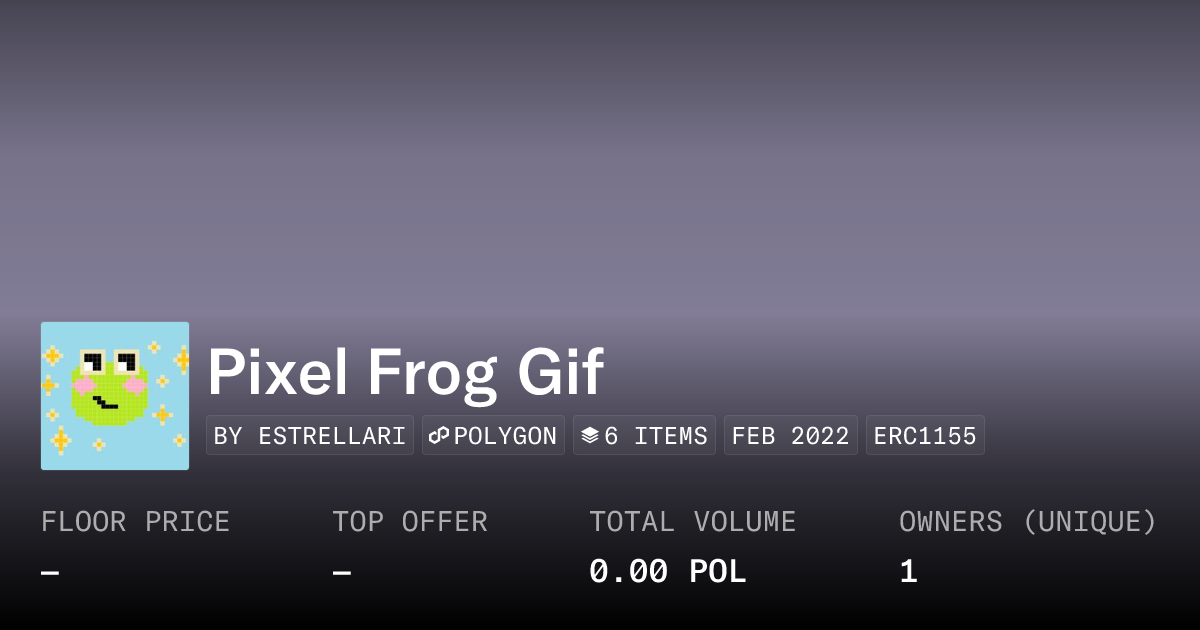Click the 0.00 volume number
This screenshot has width=1200, height=630.
tap(628, 572)
